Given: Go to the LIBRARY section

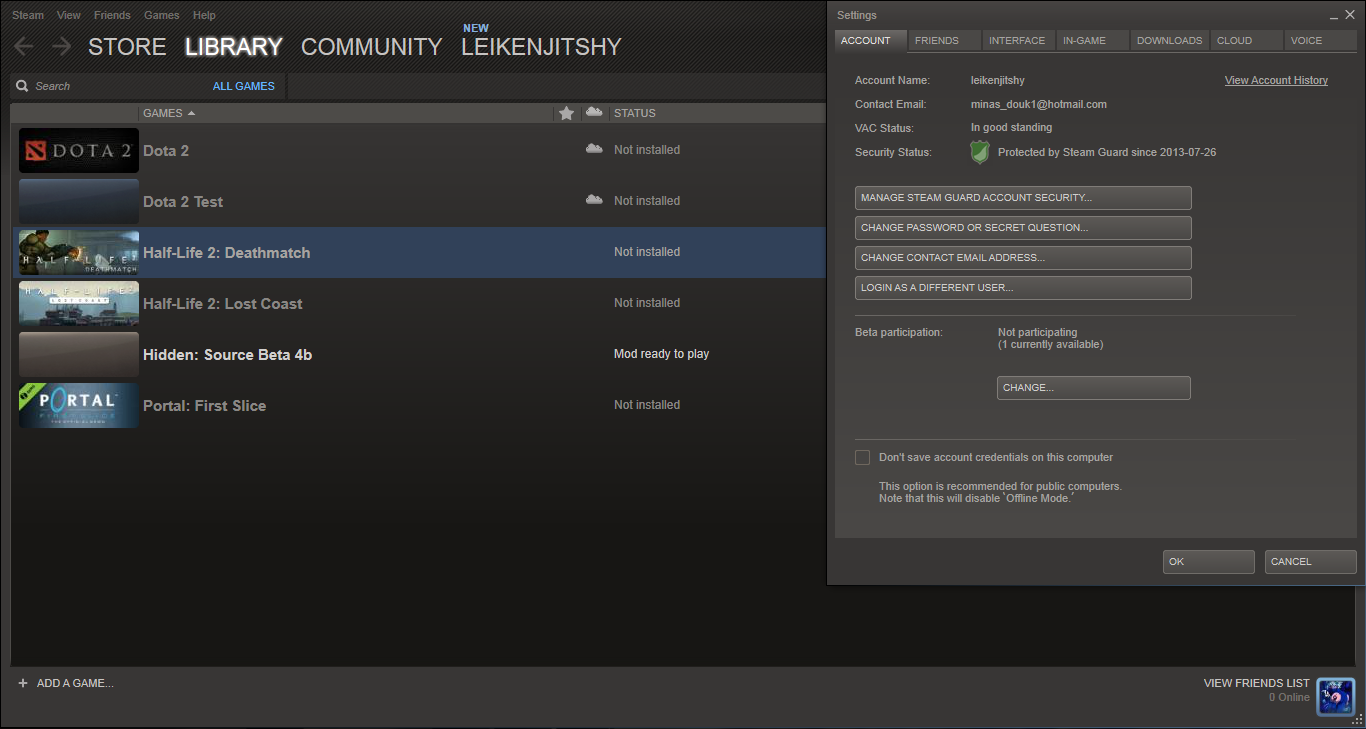Looking at the screenshot, I should point(234,47).
